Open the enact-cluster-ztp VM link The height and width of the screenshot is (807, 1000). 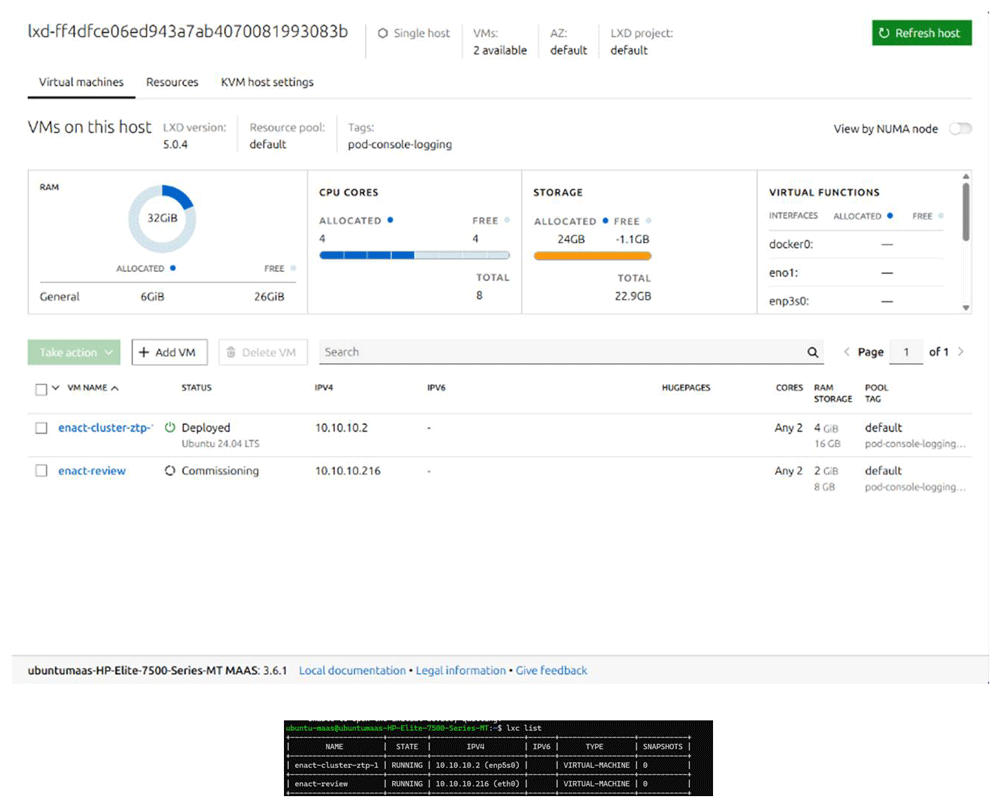click(105, 427)
